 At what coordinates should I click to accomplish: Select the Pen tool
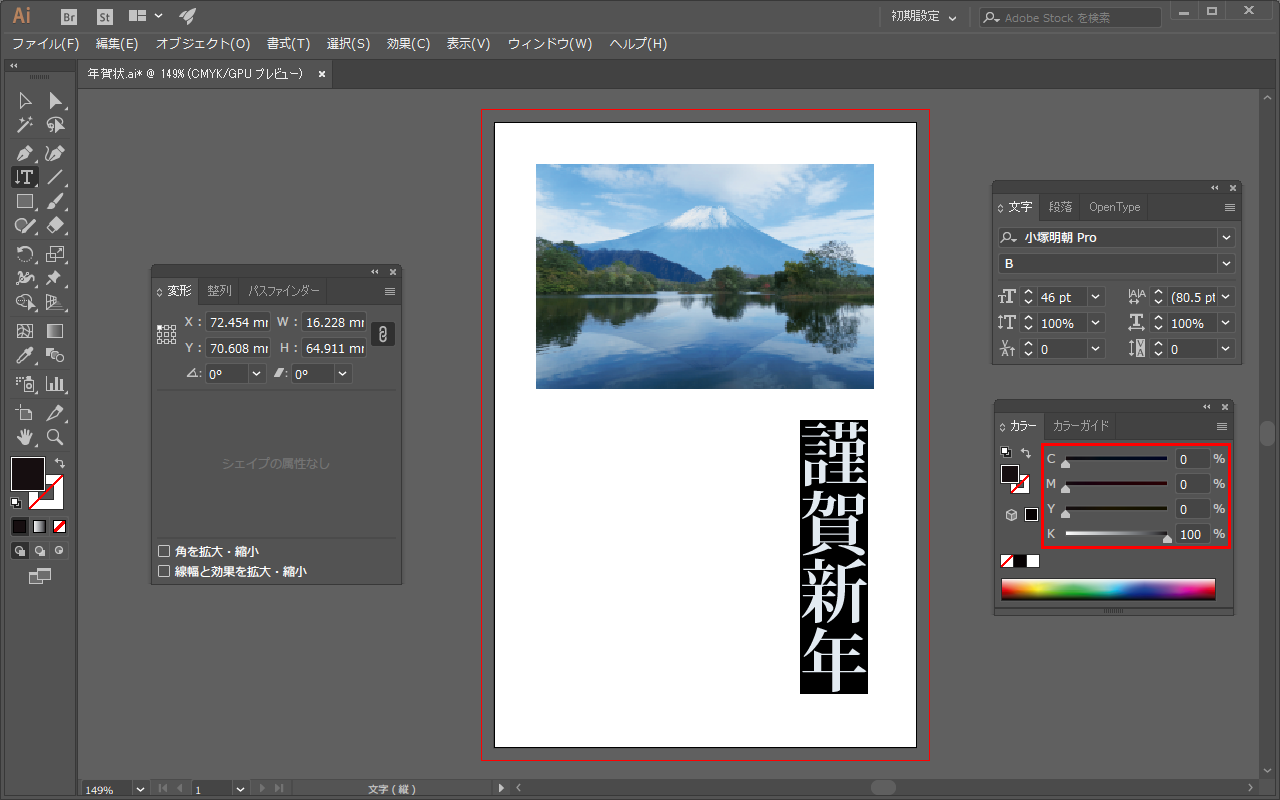click(25, 153)
